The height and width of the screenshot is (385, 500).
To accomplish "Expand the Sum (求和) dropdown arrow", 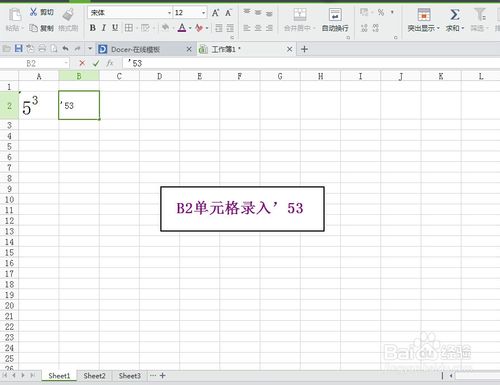I will (x=463, y=28).
